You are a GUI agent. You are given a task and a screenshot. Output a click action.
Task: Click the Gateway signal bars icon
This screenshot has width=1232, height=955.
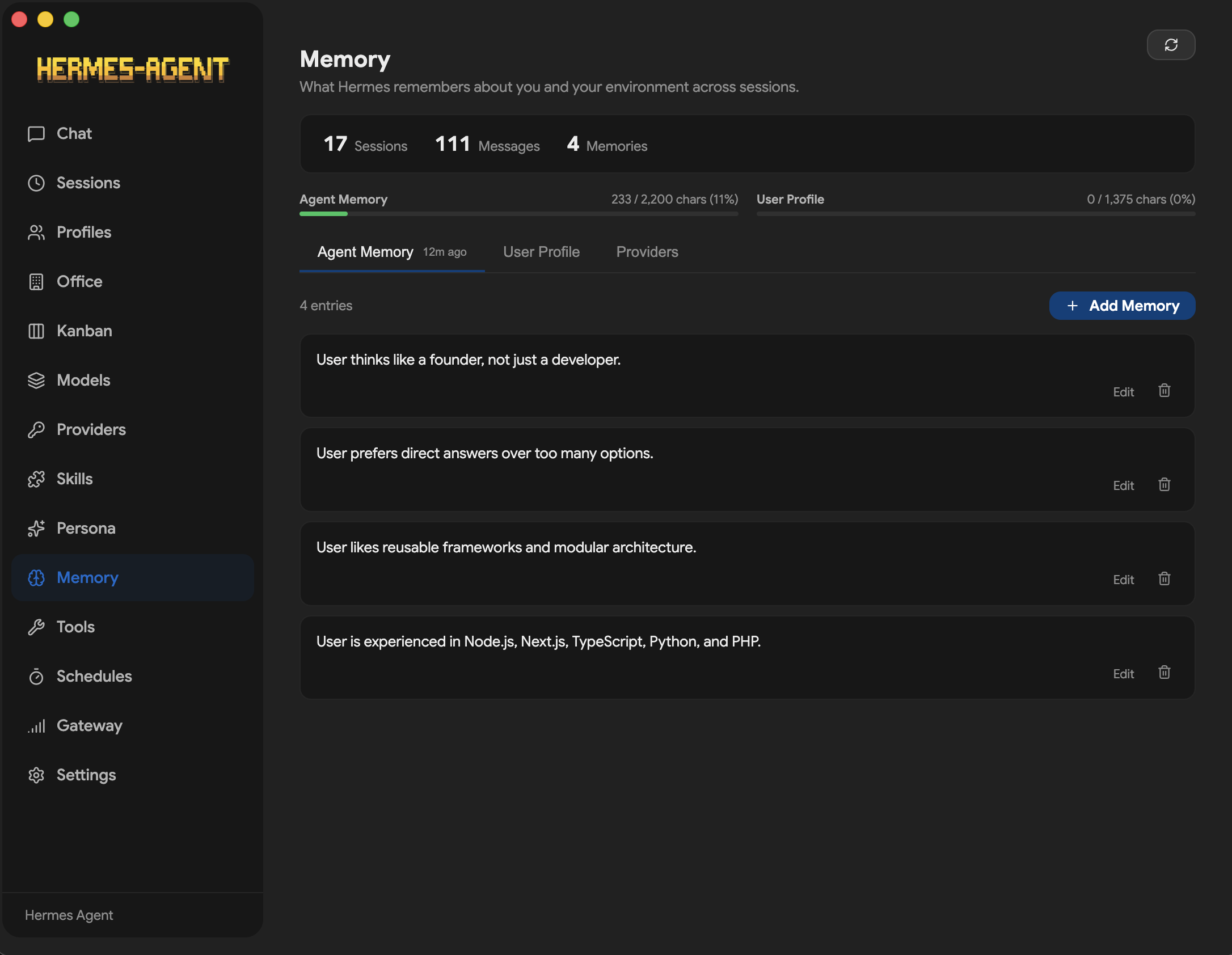[x=36, y=726]
